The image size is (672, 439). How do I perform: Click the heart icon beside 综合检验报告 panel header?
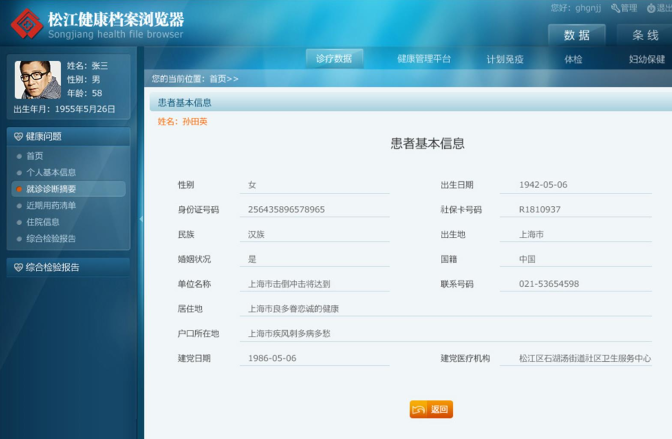pyautogui.click(x=18, y=267)
